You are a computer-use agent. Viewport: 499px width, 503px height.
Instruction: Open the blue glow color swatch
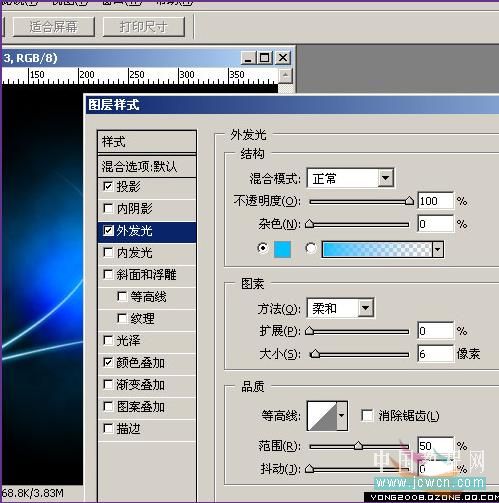282,249
